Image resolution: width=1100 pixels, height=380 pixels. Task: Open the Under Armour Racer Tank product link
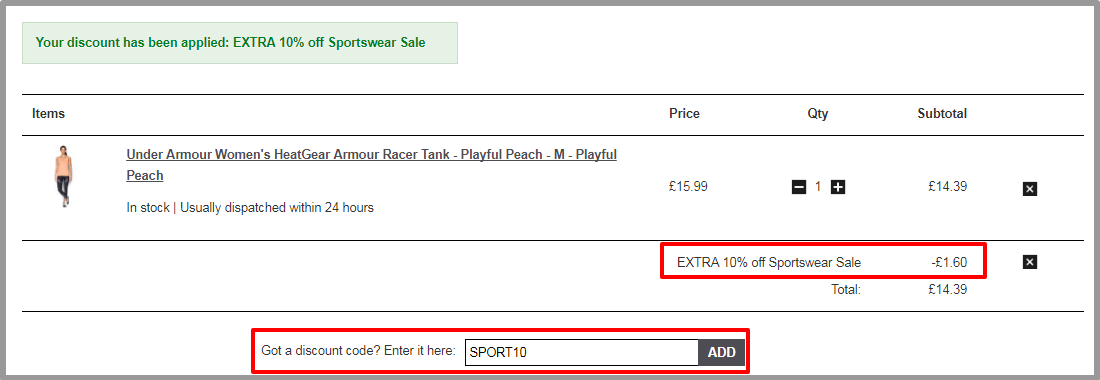point(371,165)
